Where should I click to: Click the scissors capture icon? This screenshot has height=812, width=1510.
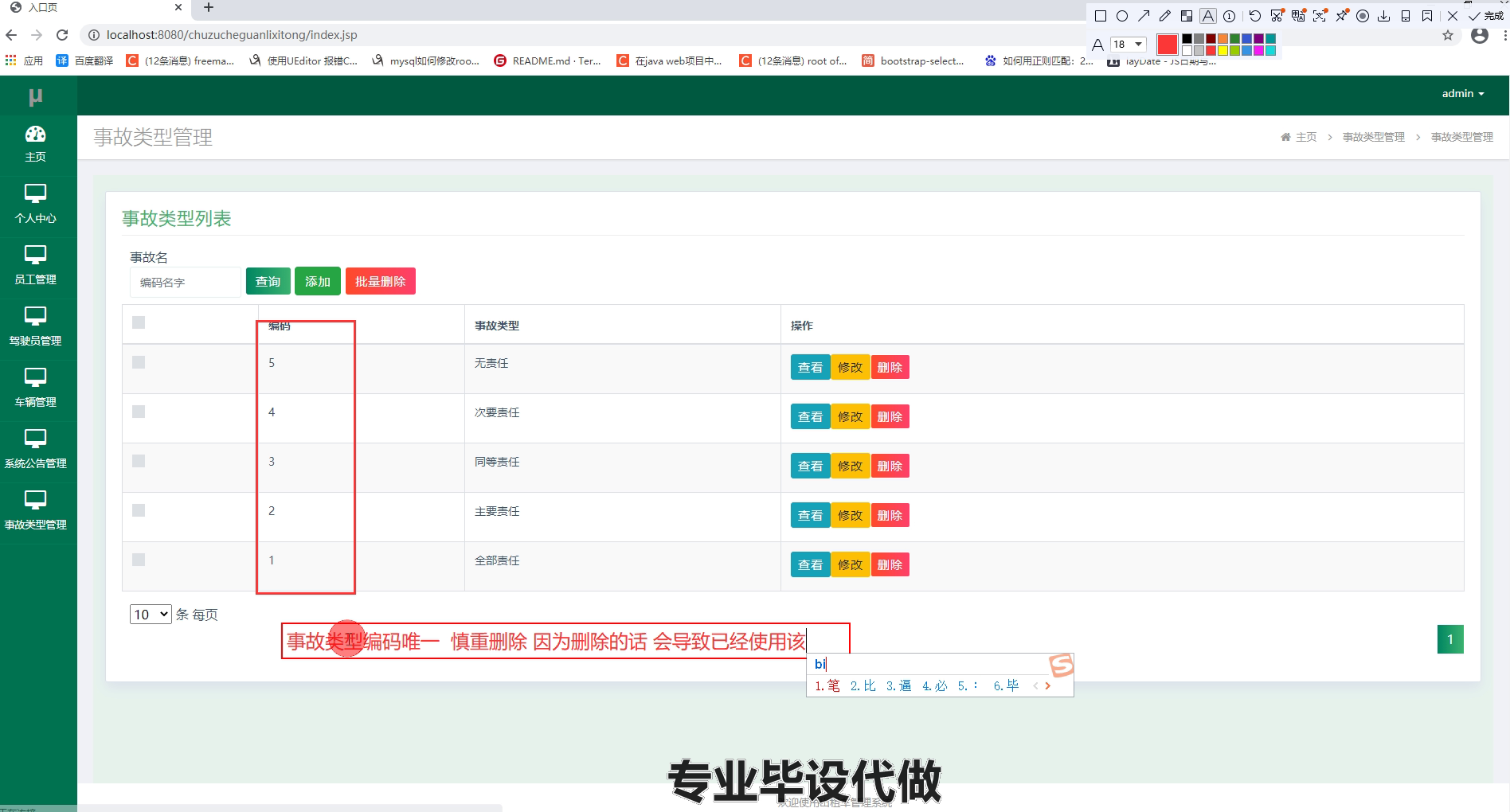tap(1277, 16)
